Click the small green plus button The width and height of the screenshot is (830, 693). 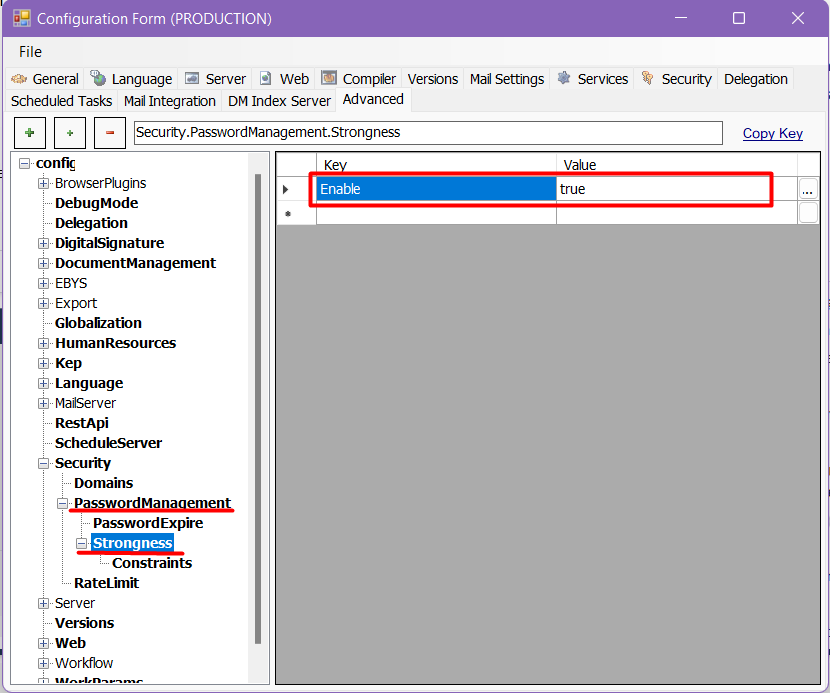(69, 133)
